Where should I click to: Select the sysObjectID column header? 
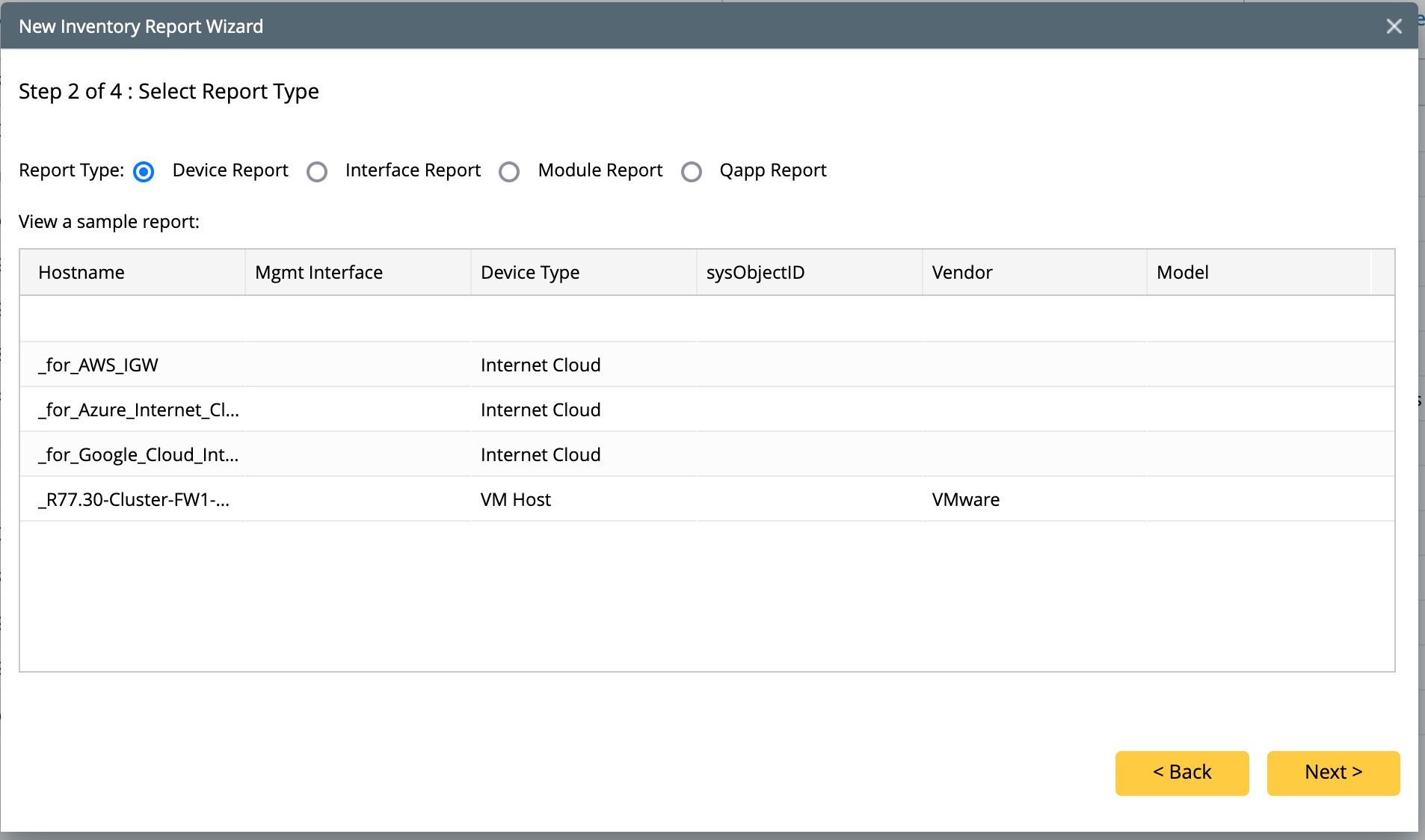pyautogui.click(x=755, y=273)
